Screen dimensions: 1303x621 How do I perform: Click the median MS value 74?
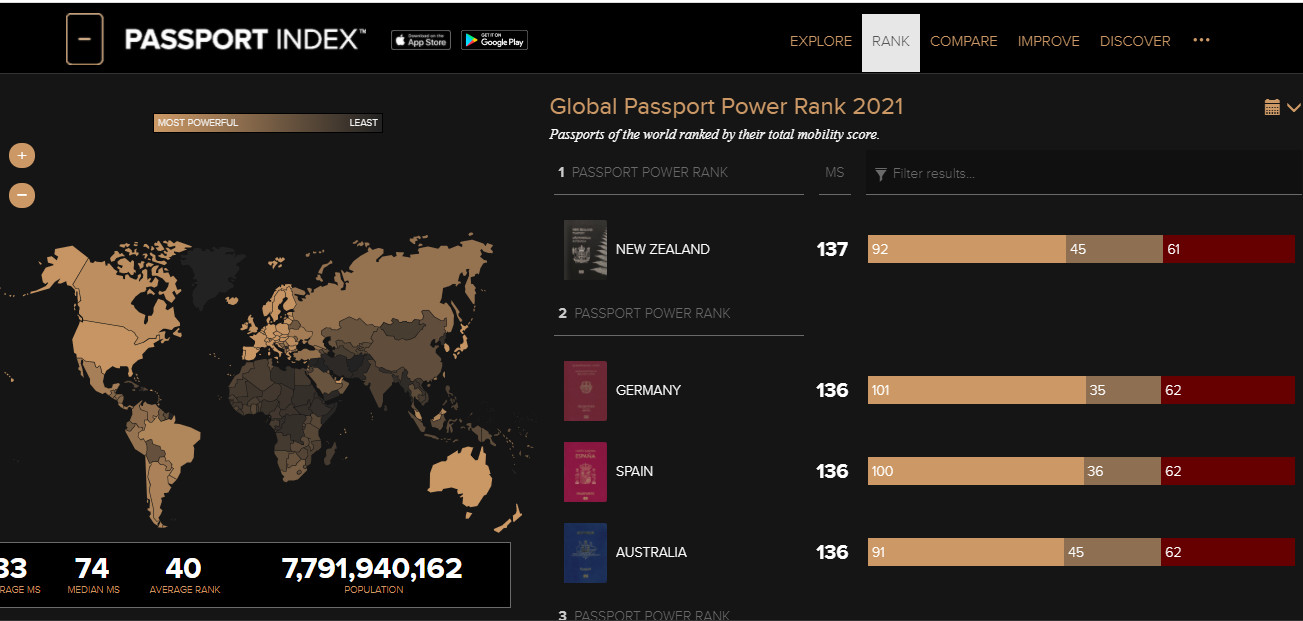(x=92, y=568)
